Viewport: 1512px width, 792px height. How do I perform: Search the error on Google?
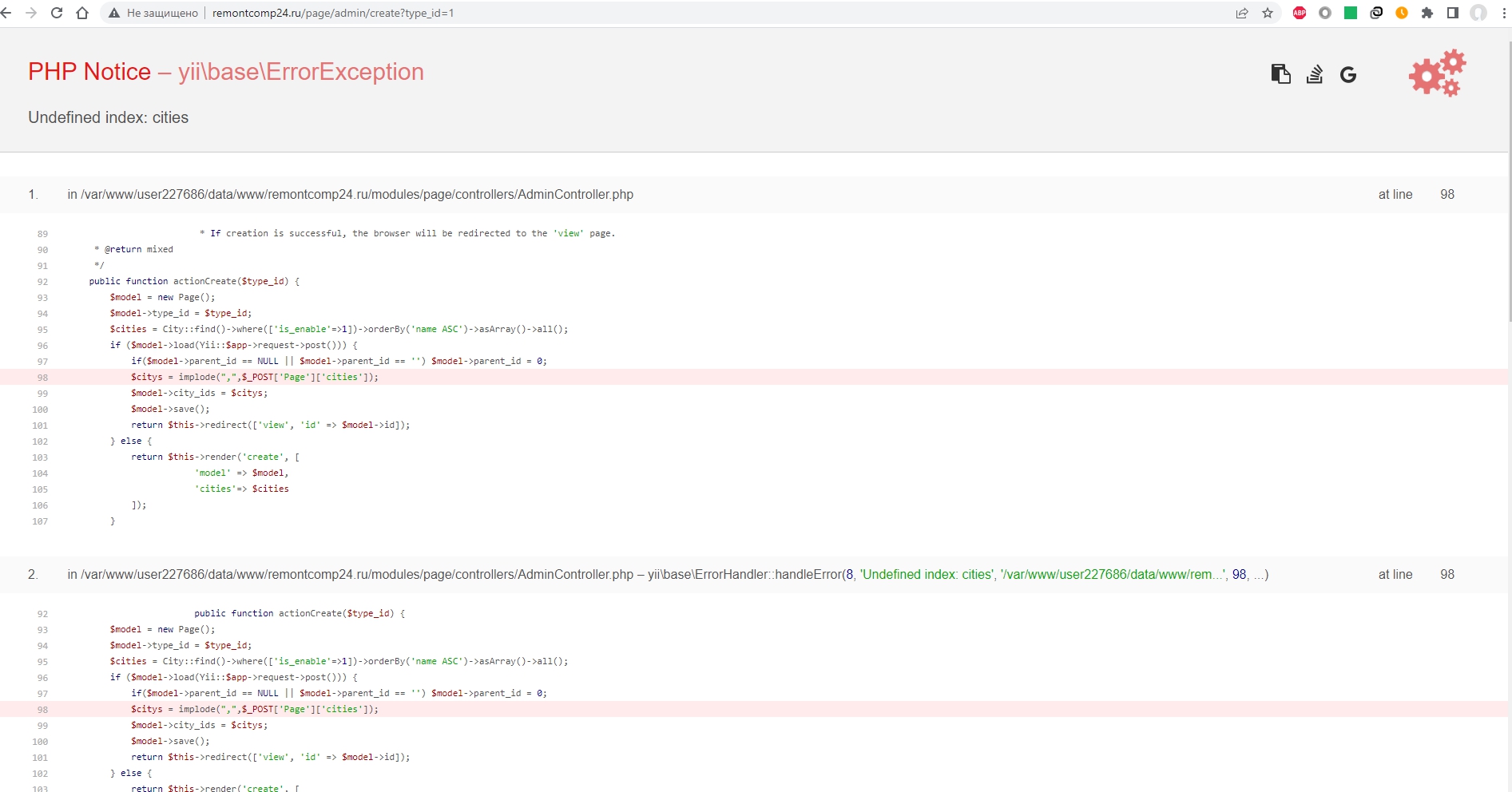pyautogui.click(x=1348, y=74)
